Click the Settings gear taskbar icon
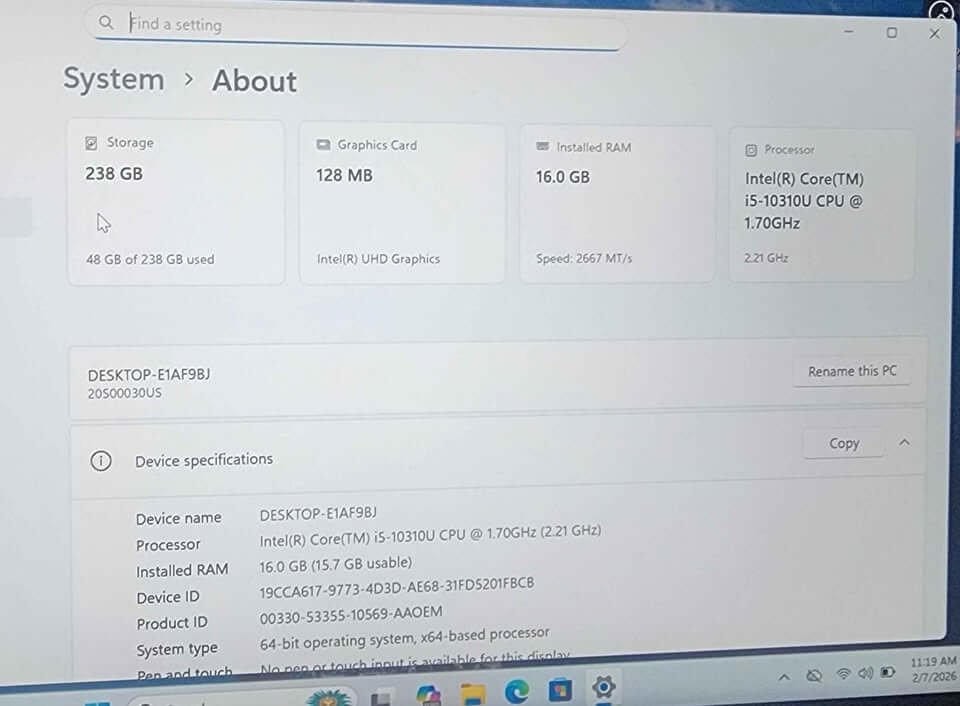The height and width of the screenshot is (706, 960). point(603,687)
